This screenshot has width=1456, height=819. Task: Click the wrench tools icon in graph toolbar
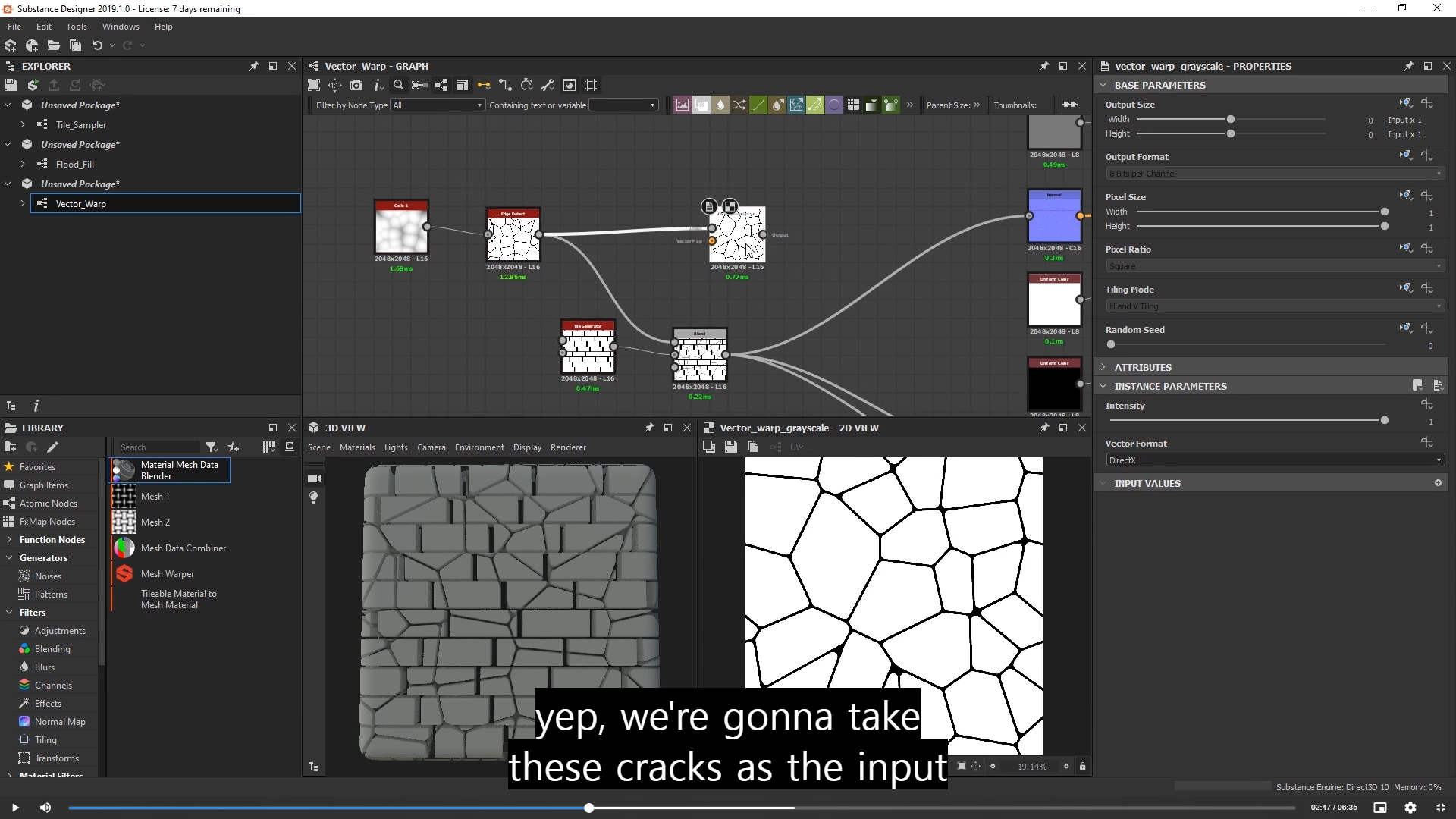548,85
